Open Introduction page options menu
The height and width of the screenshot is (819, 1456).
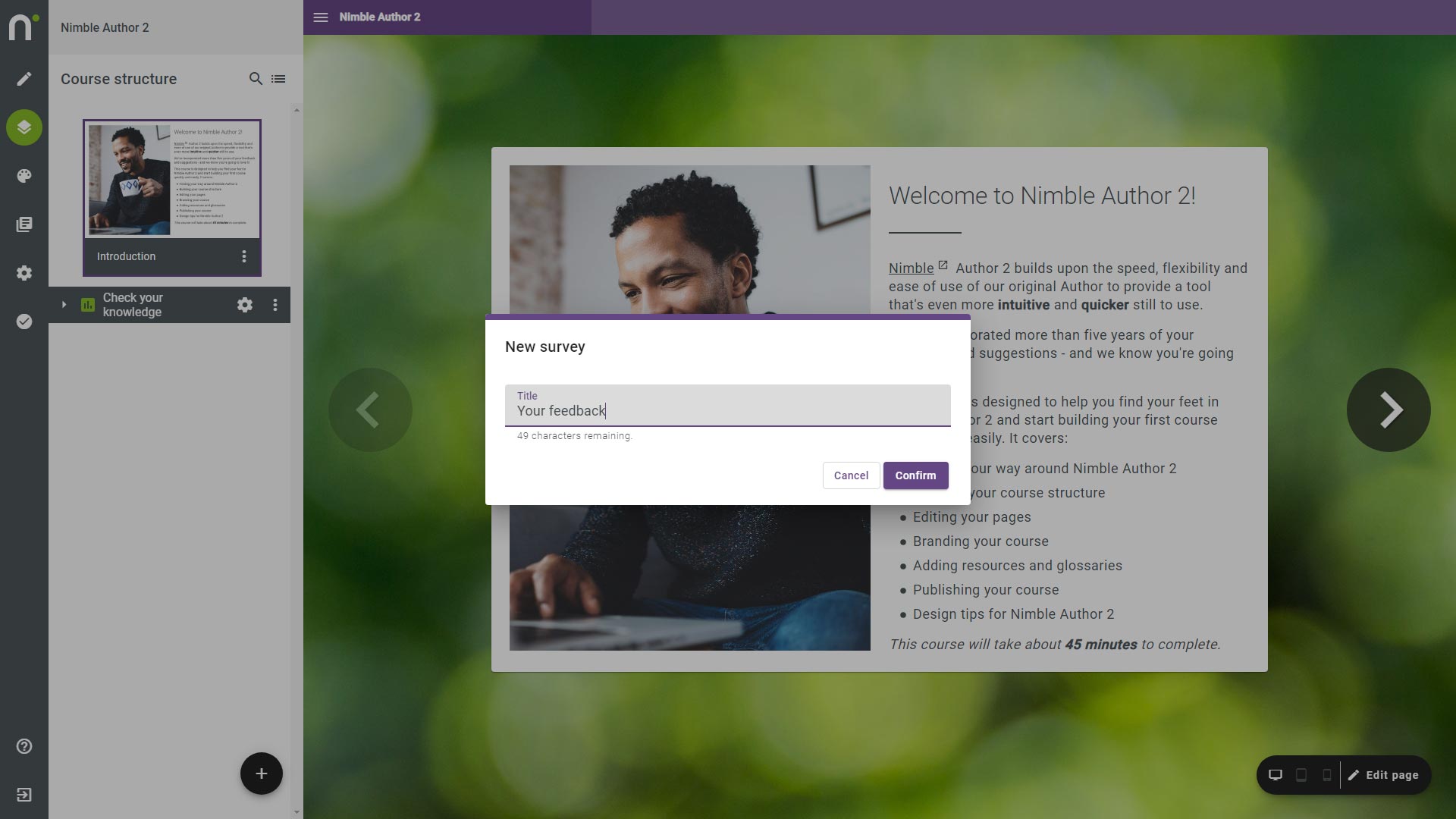[244, 256]
